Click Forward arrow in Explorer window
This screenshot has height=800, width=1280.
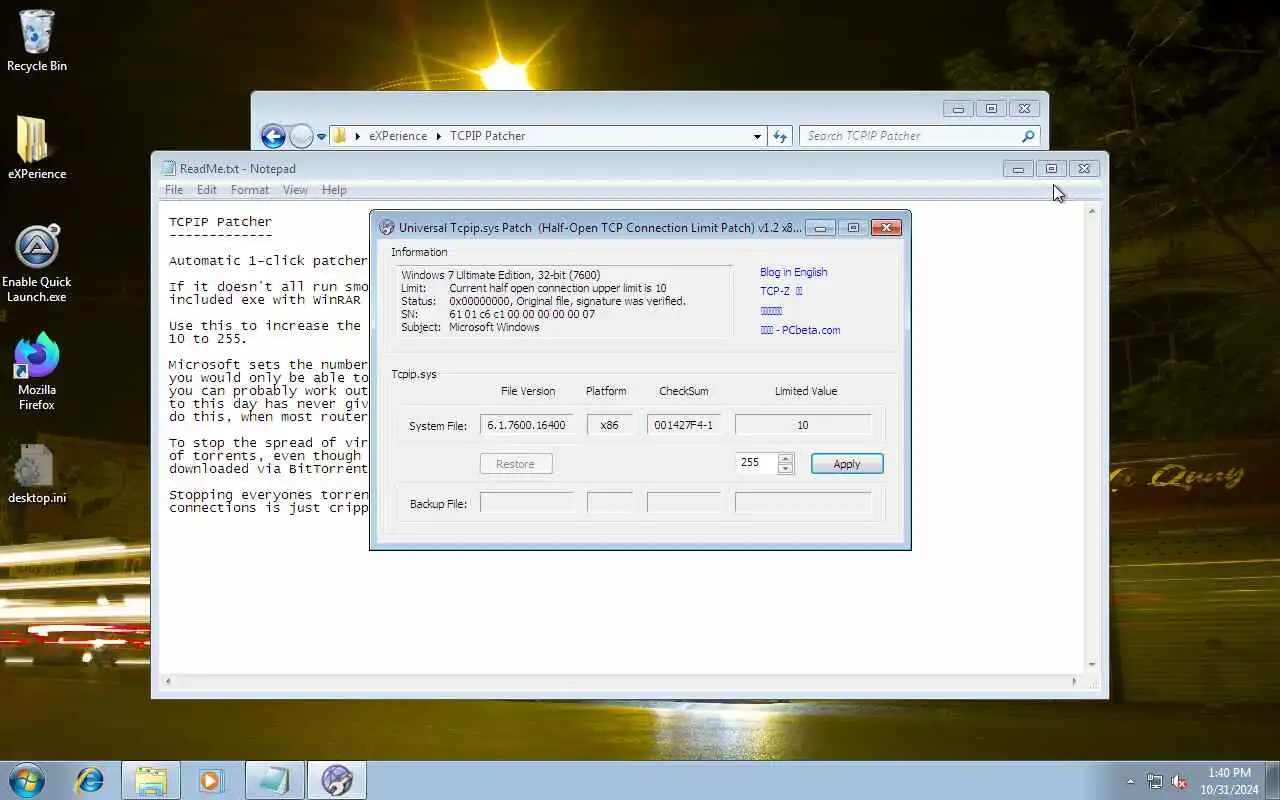click(301, 136)
